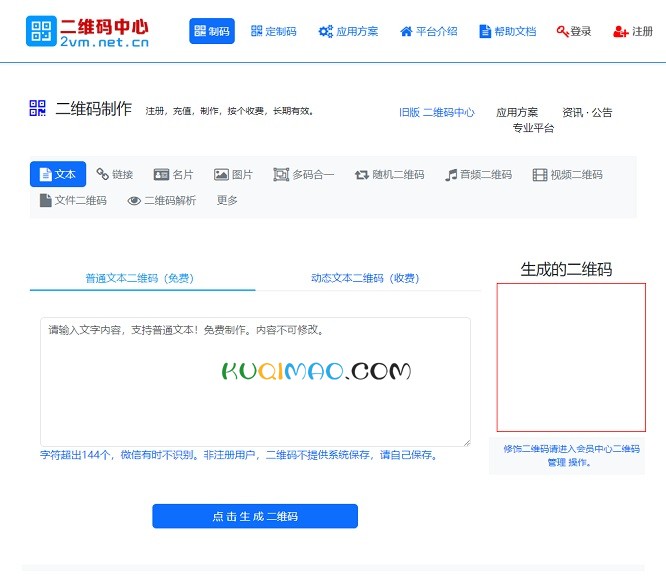Screen dimensions: 666x577
Task: Click the business card icon
Action: tap(161, 175)
